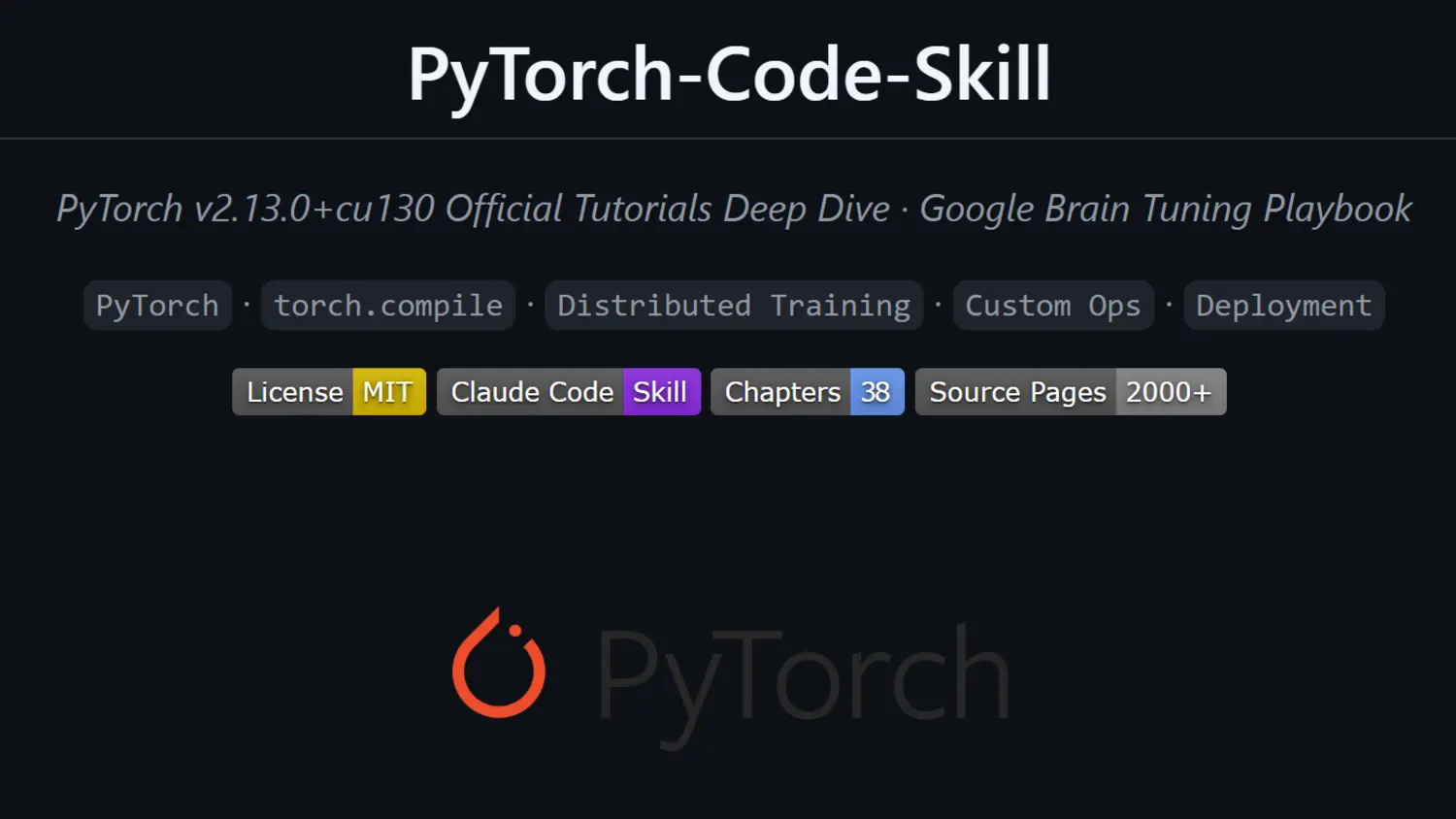This screenshot has width=1456, height=819.
Task: Select the Deployment code tag
Action: [x=1284, y=306]
